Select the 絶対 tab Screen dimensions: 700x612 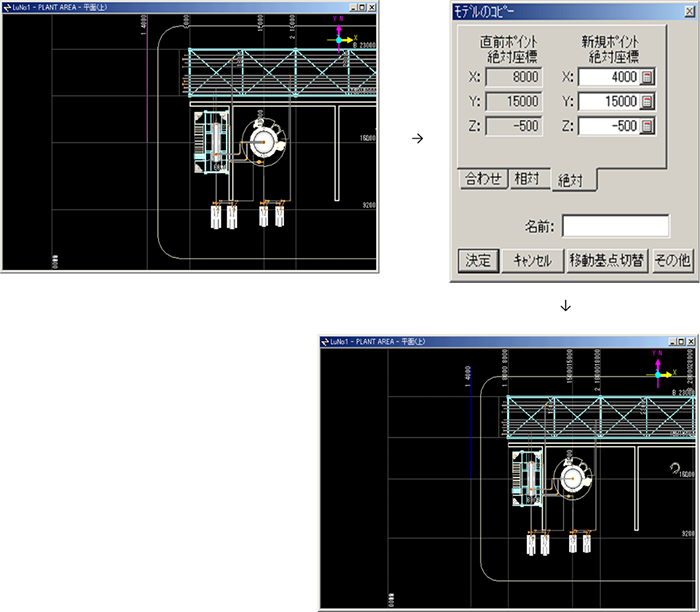pos(572,180)
